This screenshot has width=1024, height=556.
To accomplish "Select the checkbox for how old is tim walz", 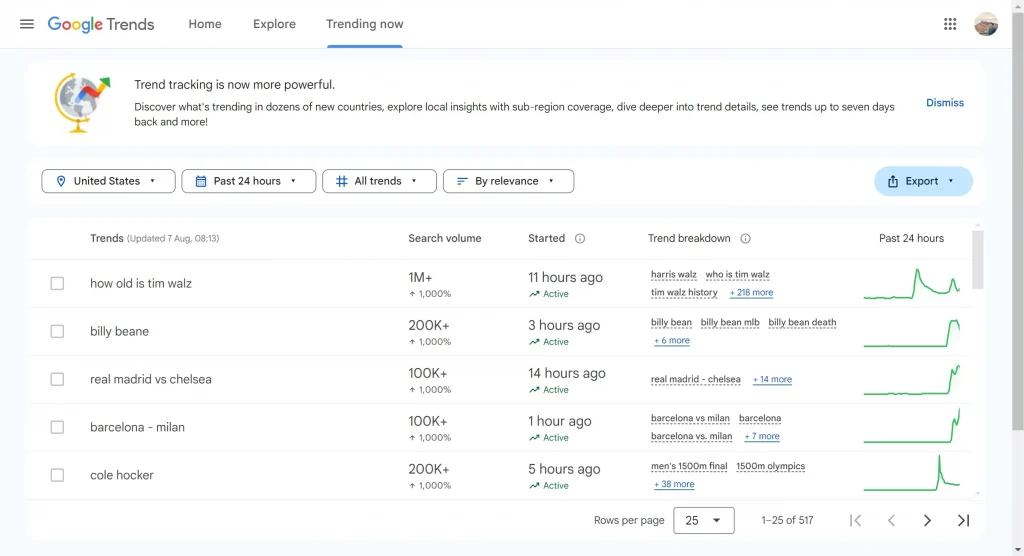I will 57,284.
